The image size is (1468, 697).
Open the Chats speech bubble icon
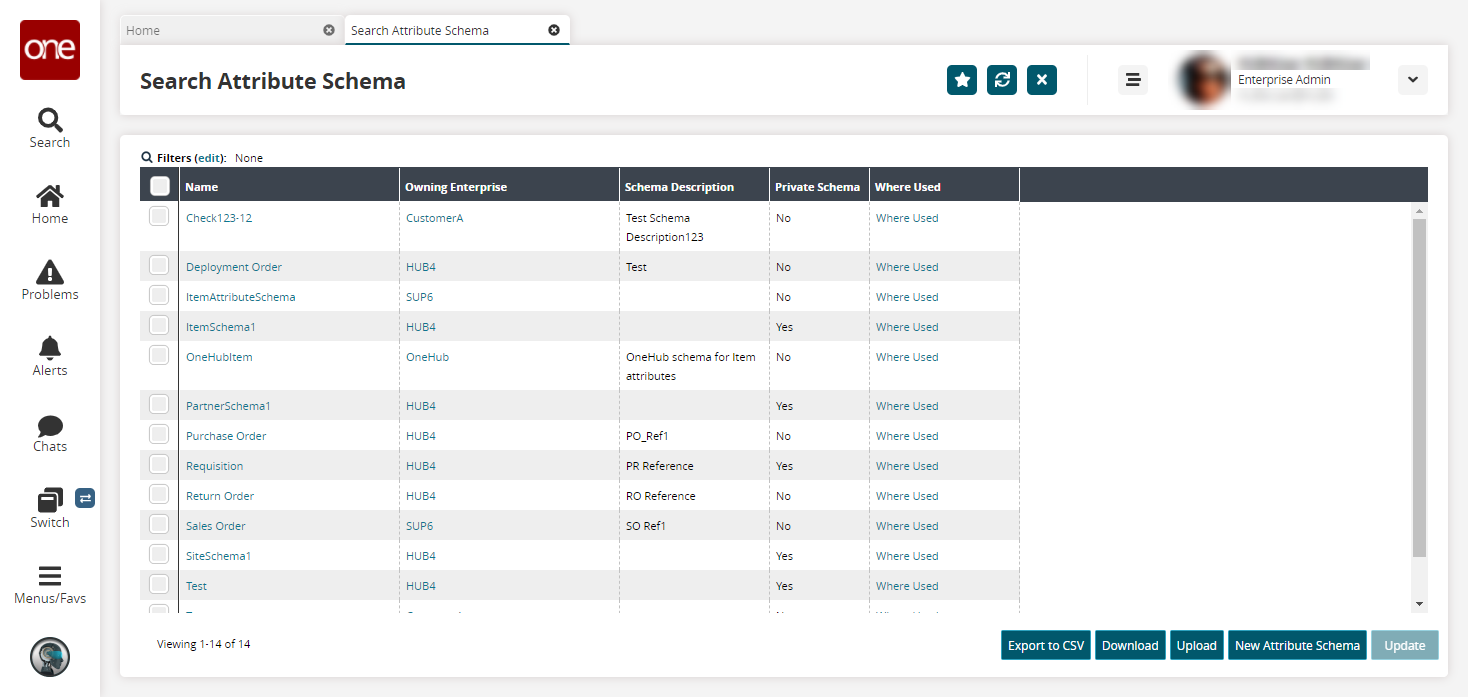49,426
